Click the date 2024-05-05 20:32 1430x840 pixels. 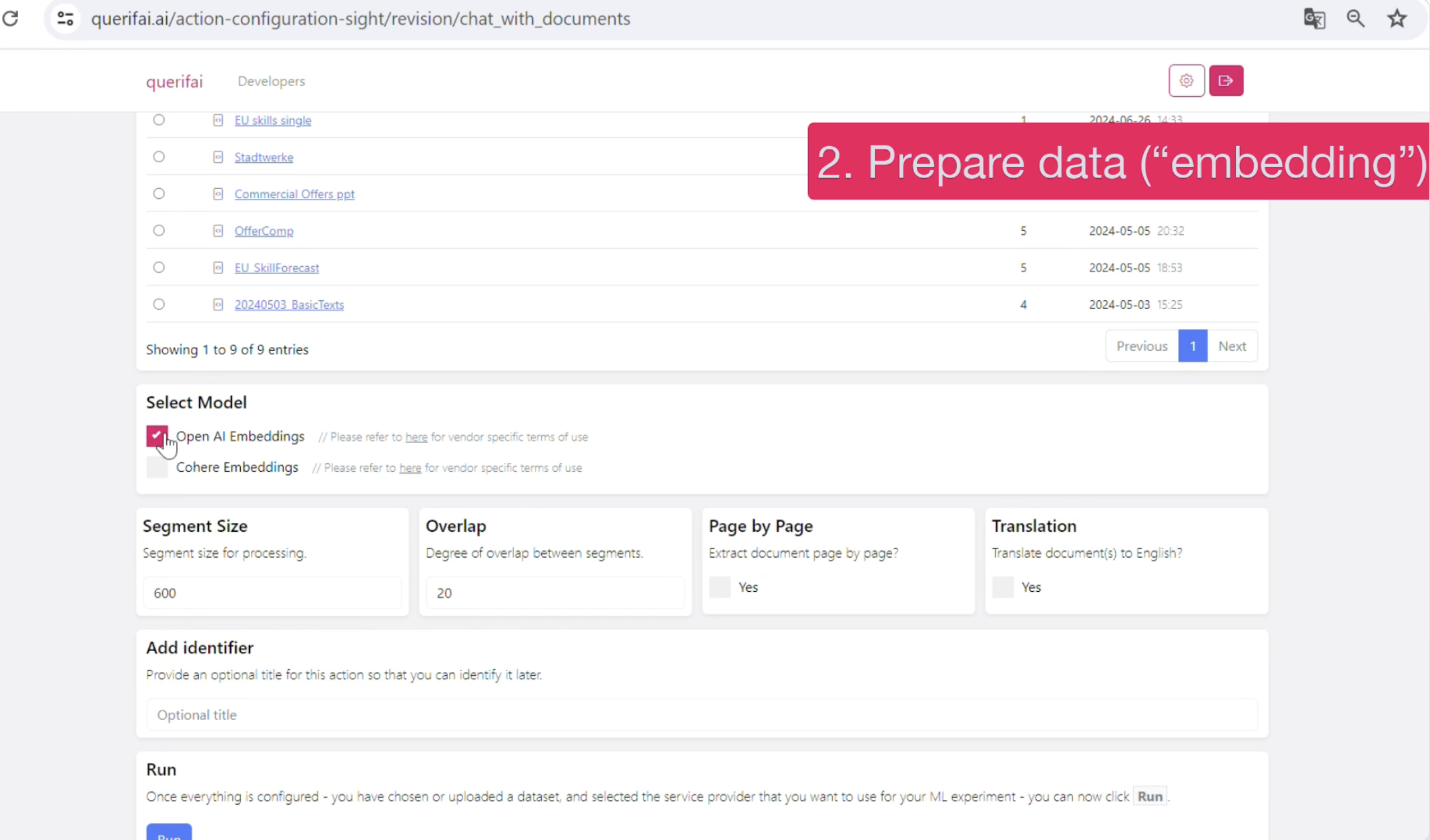coord(1136,231)
